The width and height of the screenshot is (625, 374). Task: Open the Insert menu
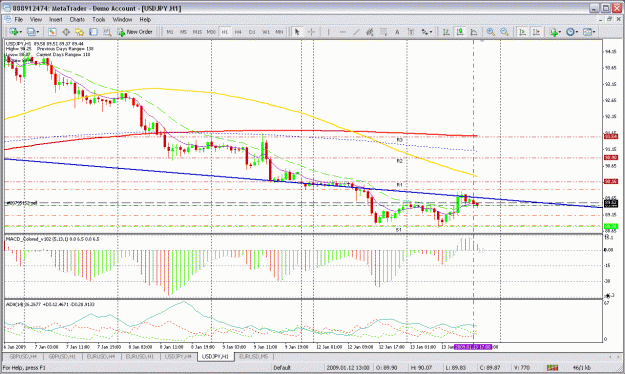point(56,19)
